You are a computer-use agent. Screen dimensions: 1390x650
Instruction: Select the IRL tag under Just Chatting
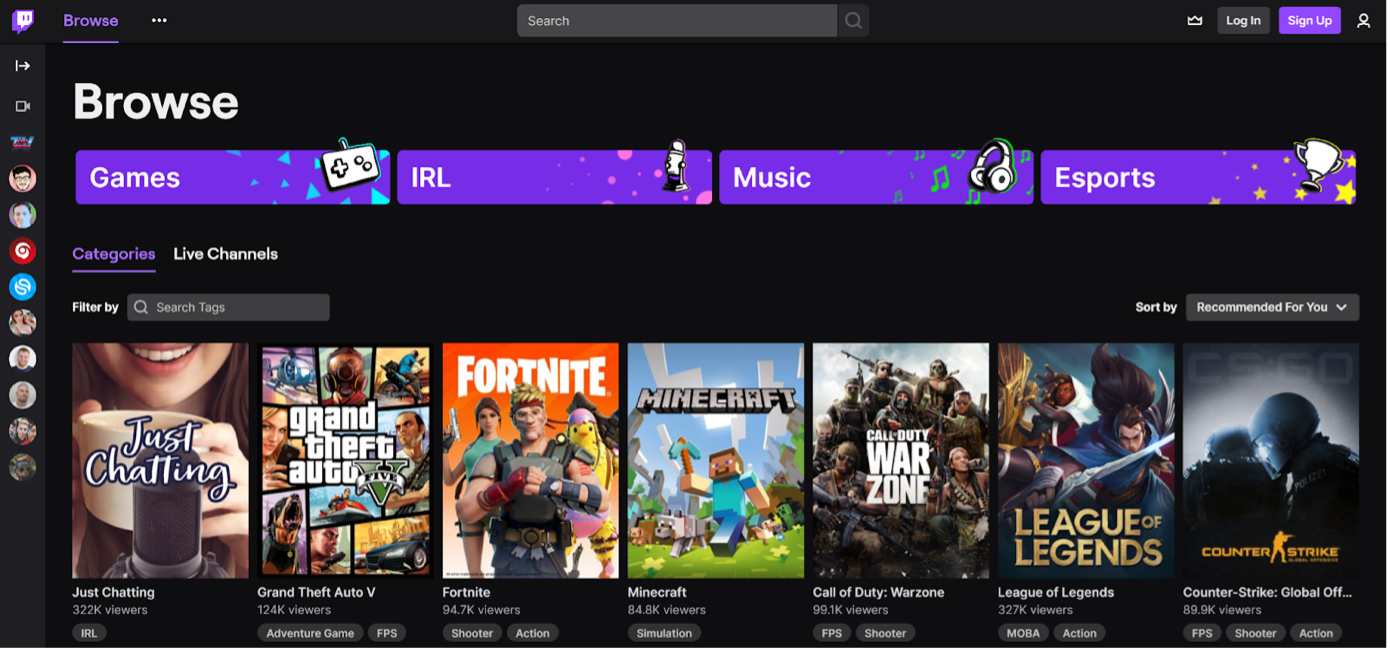point(89,634)
